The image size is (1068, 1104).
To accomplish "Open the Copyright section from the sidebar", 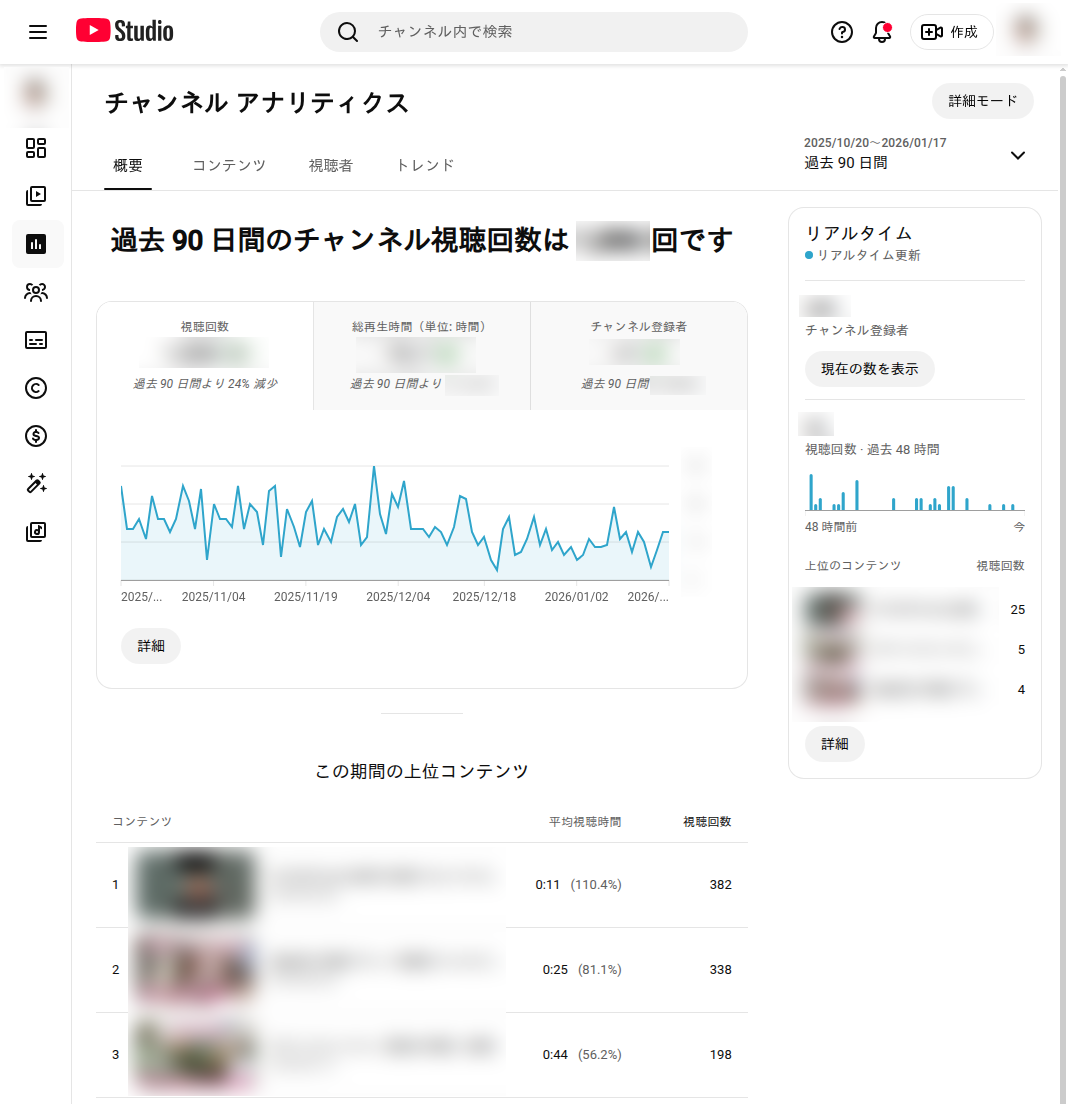I will [x=36, y=388].
